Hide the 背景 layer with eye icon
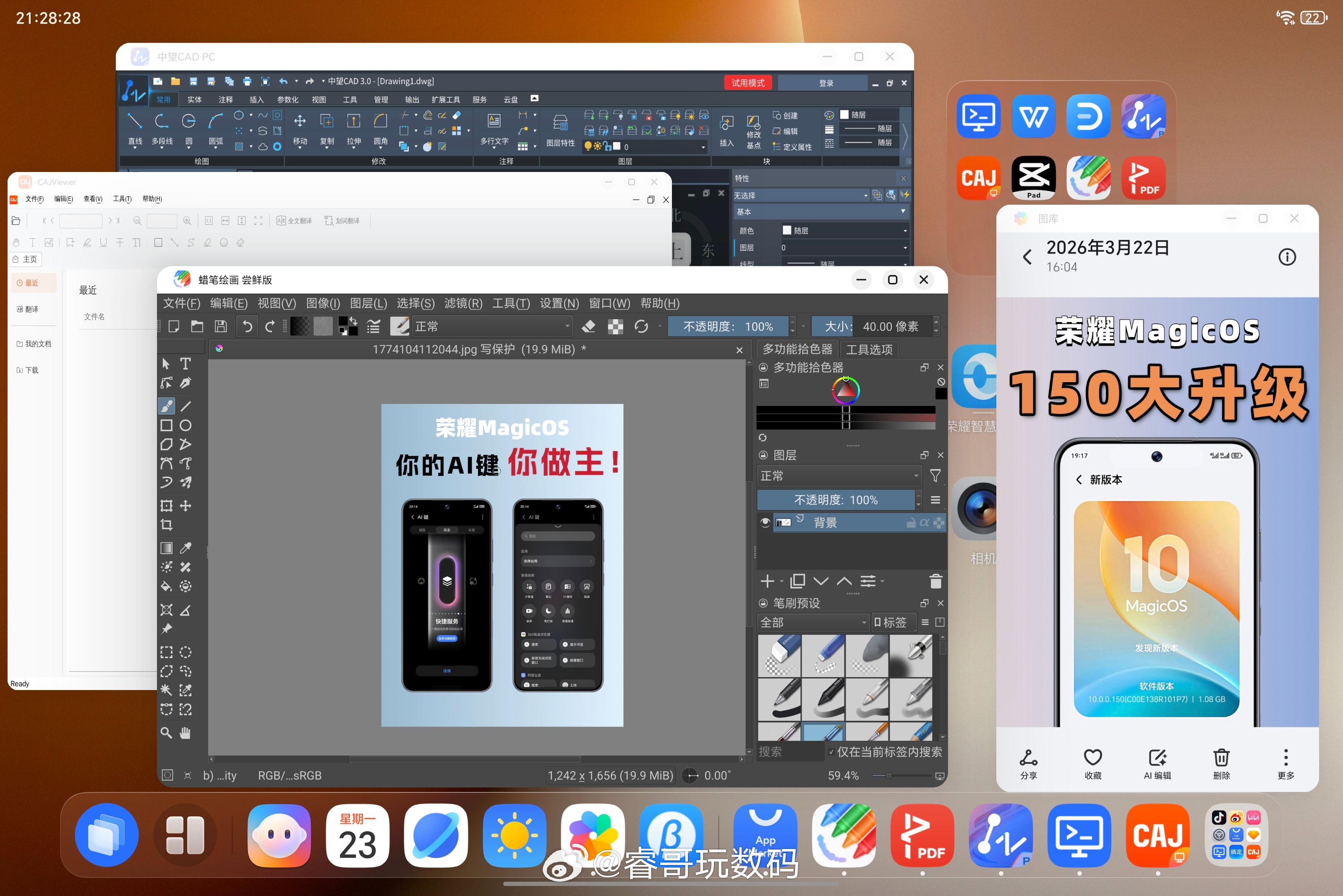 coord(765,522)
